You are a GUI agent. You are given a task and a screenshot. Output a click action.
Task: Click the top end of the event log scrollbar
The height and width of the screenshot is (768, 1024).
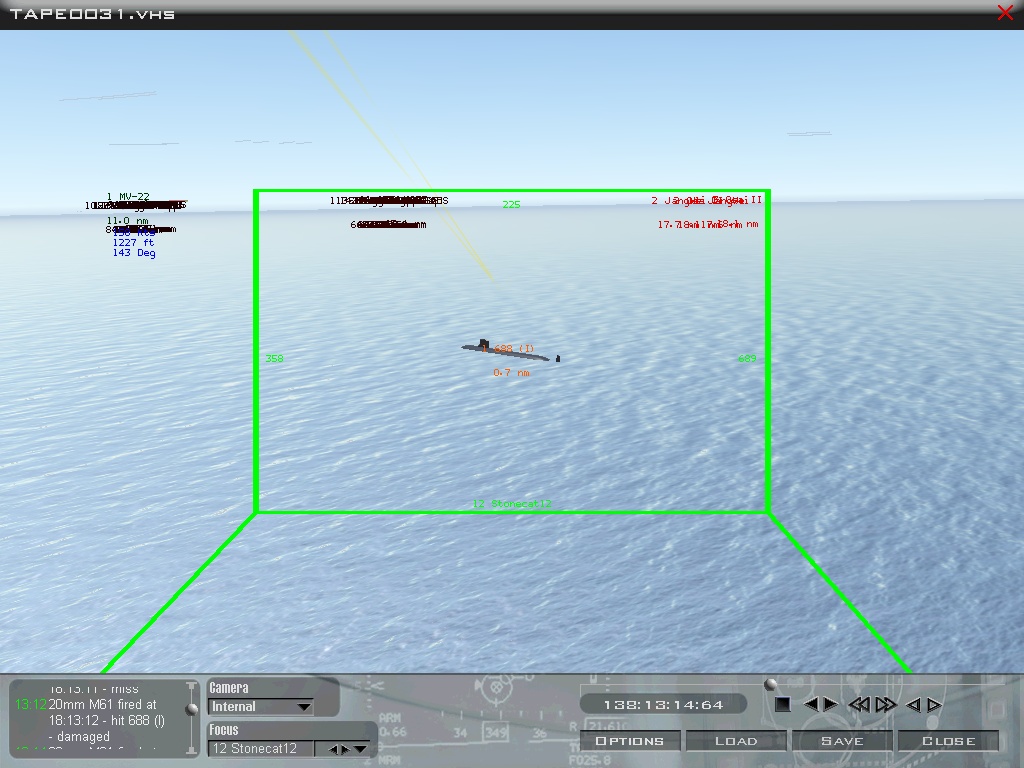[191, 686]
